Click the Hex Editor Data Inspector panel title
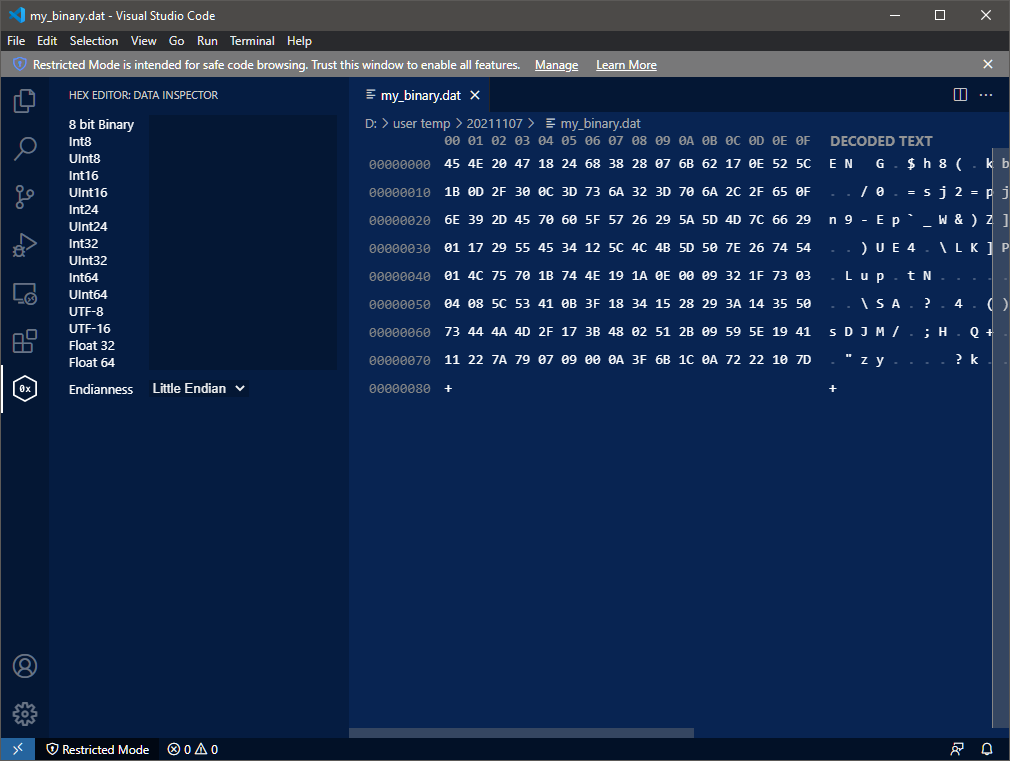The image size is (1010, 761). [x=143, y=95]
